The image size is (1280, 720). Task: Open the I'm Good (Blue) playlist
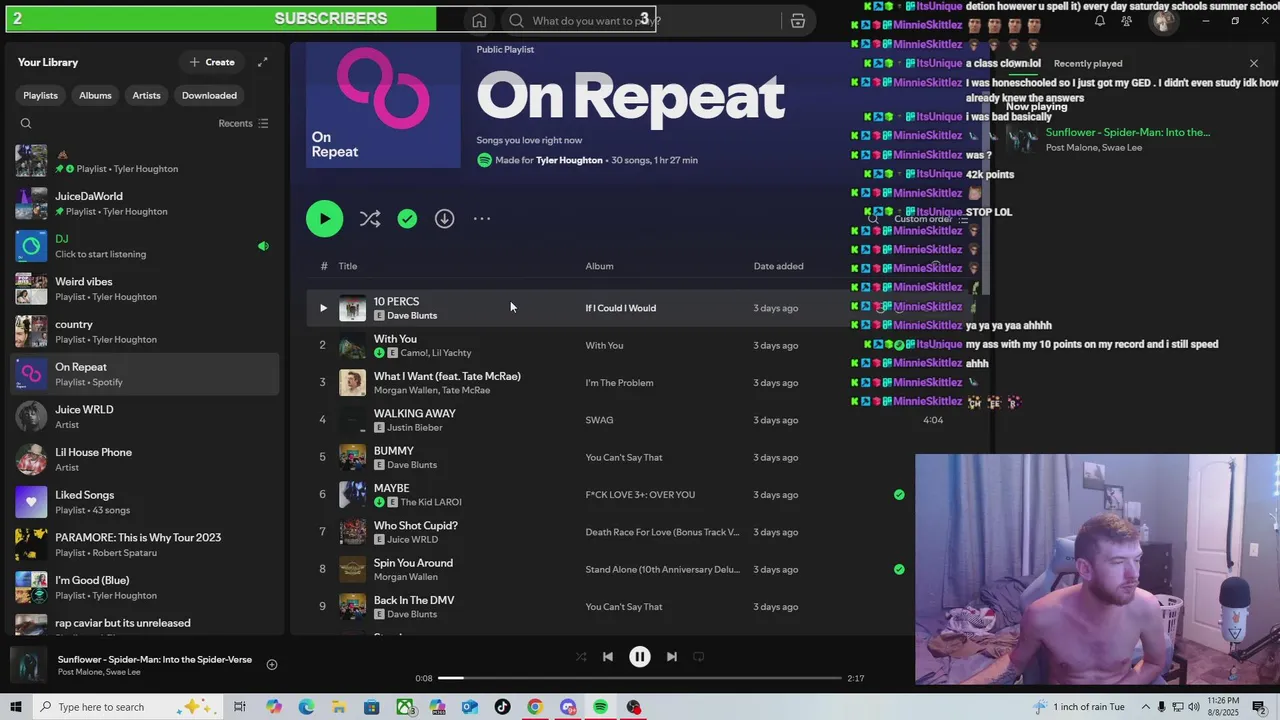(145, 587)
